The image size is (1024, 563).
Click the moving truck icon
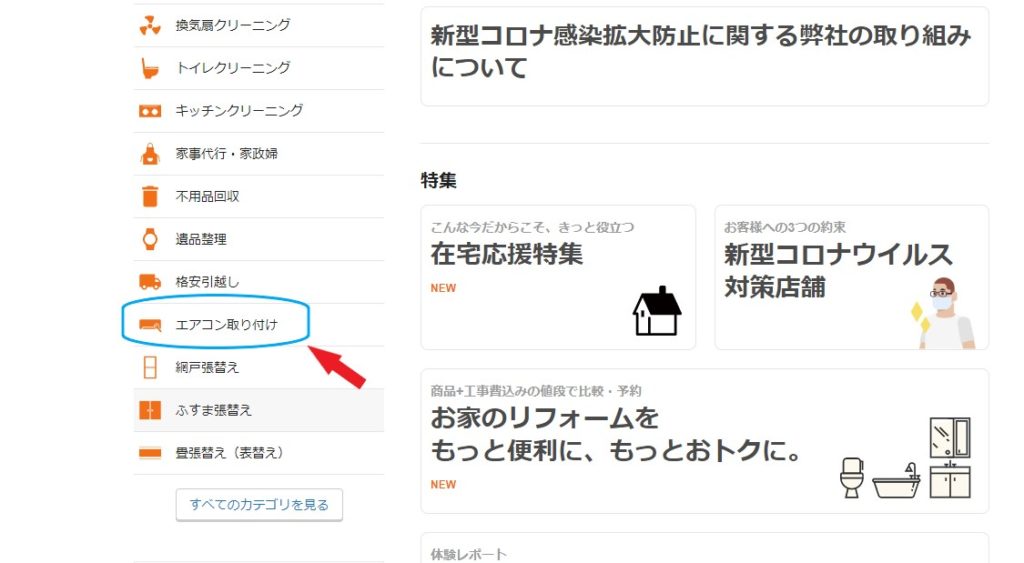point(149,282)
